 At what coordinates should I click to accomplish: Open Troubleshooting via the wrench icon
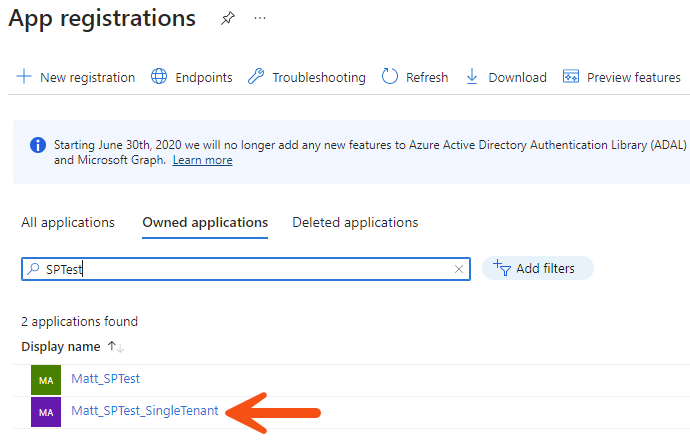(256, 77)
